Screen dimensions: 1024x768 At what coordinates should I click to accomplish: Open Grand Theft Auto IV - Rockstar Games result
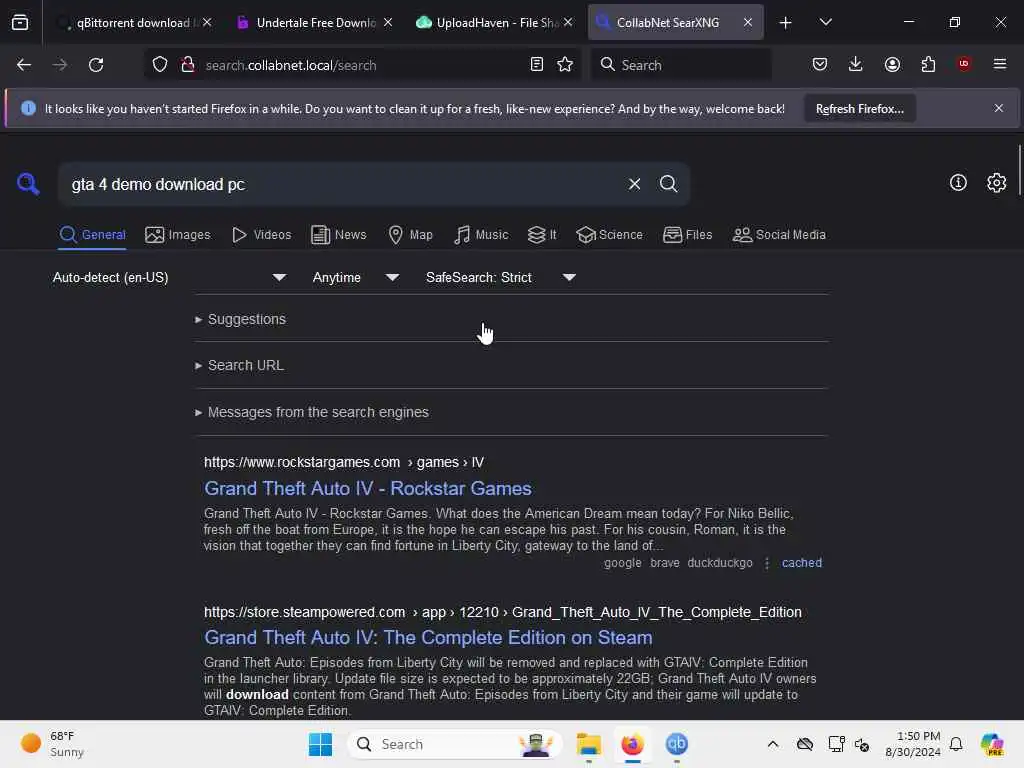tap(368, 488)
